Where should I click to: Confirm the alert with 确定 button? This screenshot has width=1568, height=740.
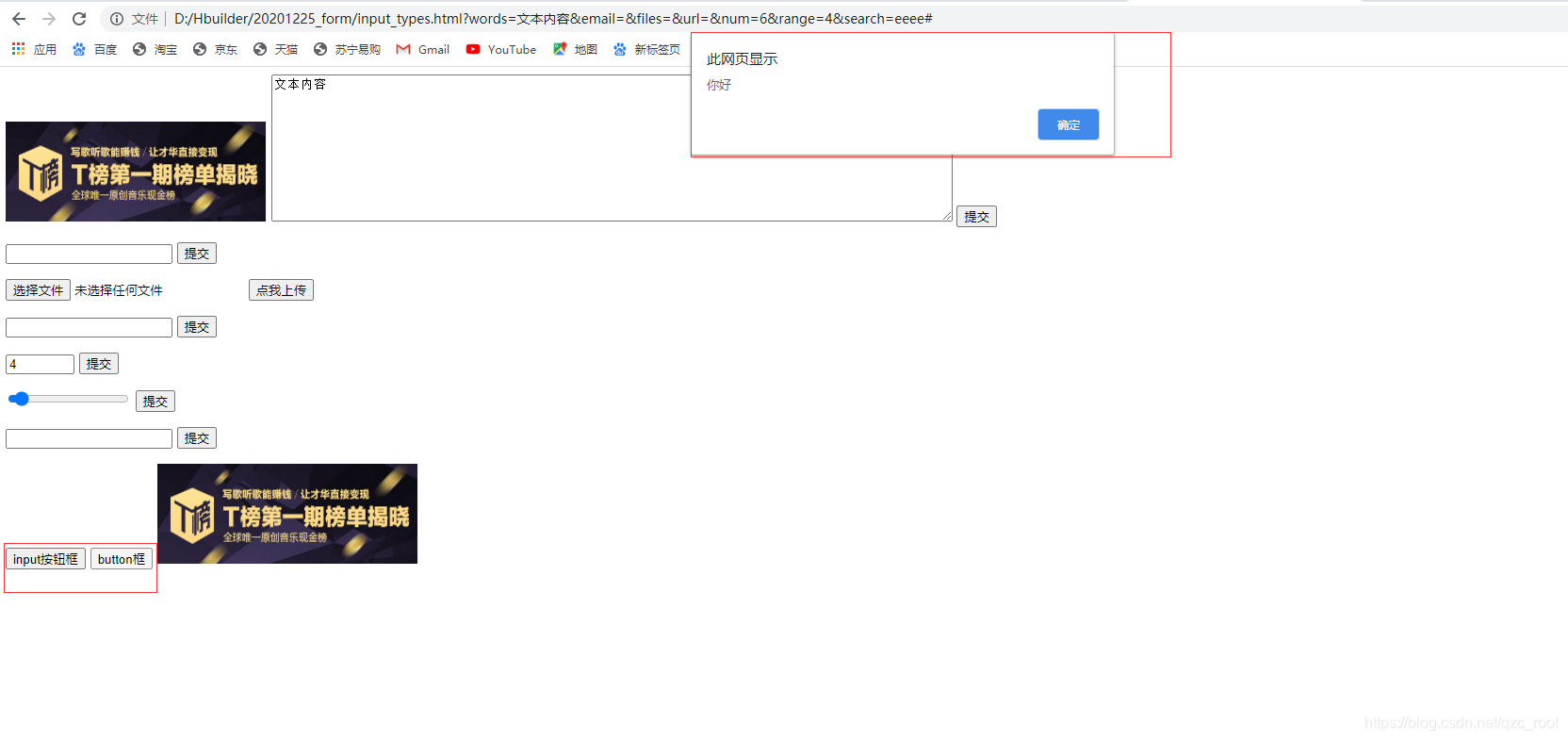point(1068,124)
